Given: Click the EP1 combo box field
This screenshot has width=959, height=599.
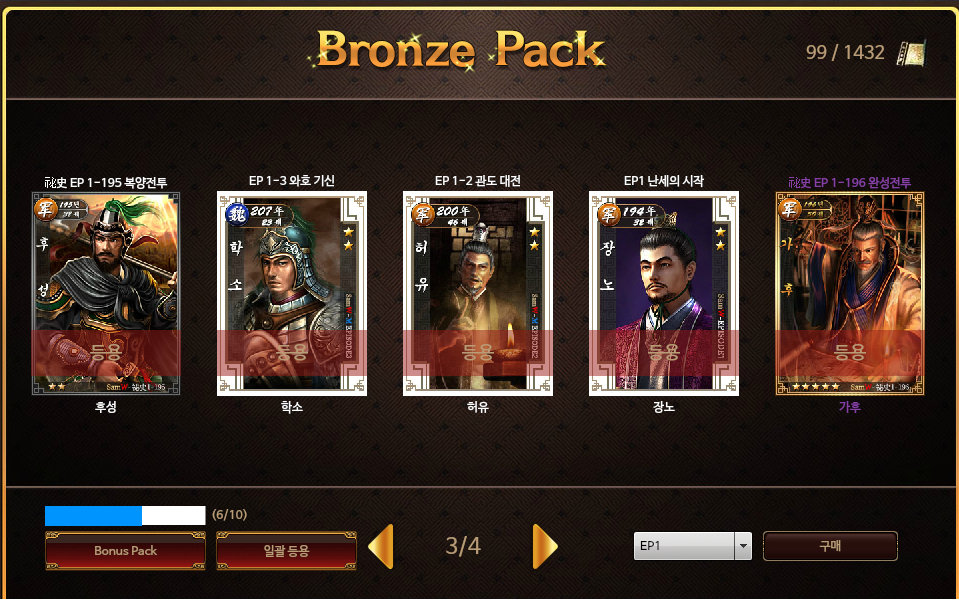Looking at the screenshot, I should click(692, 546).
